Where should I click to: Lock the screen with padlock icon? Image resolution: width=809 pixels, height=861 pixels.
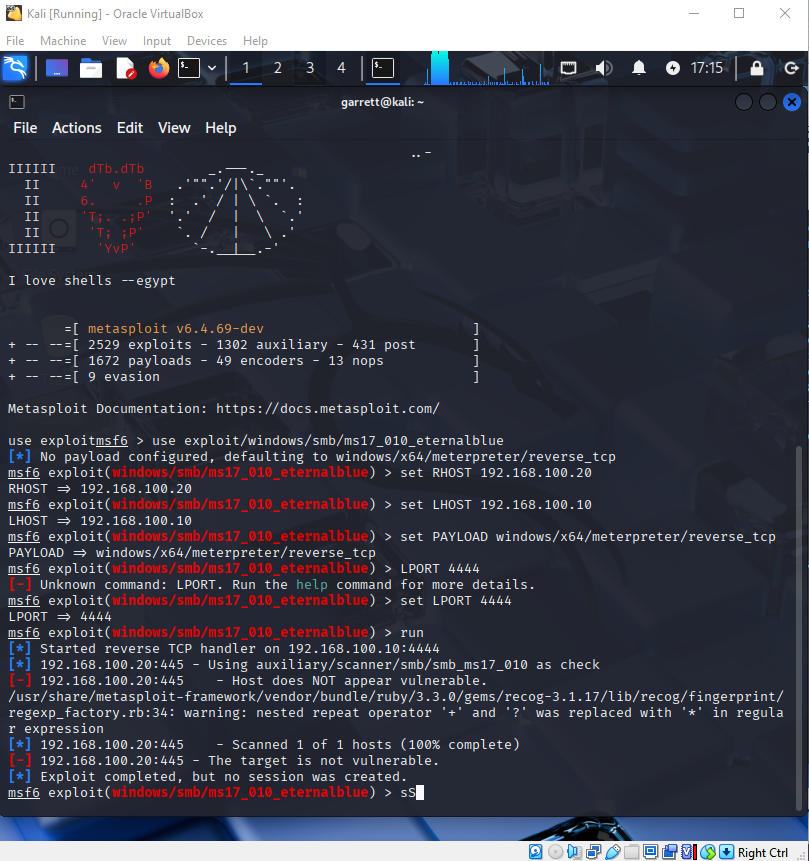tap(757, 68)
